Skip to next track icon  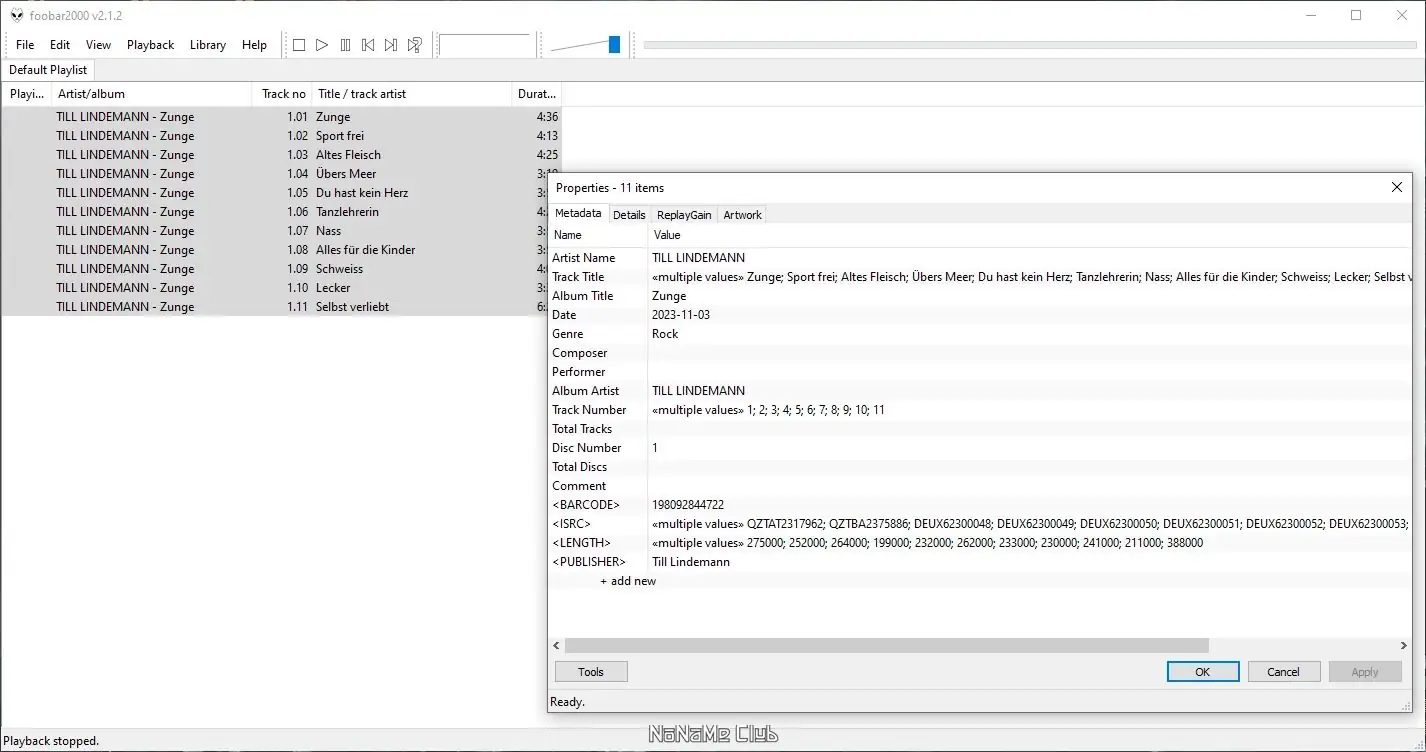391,45
